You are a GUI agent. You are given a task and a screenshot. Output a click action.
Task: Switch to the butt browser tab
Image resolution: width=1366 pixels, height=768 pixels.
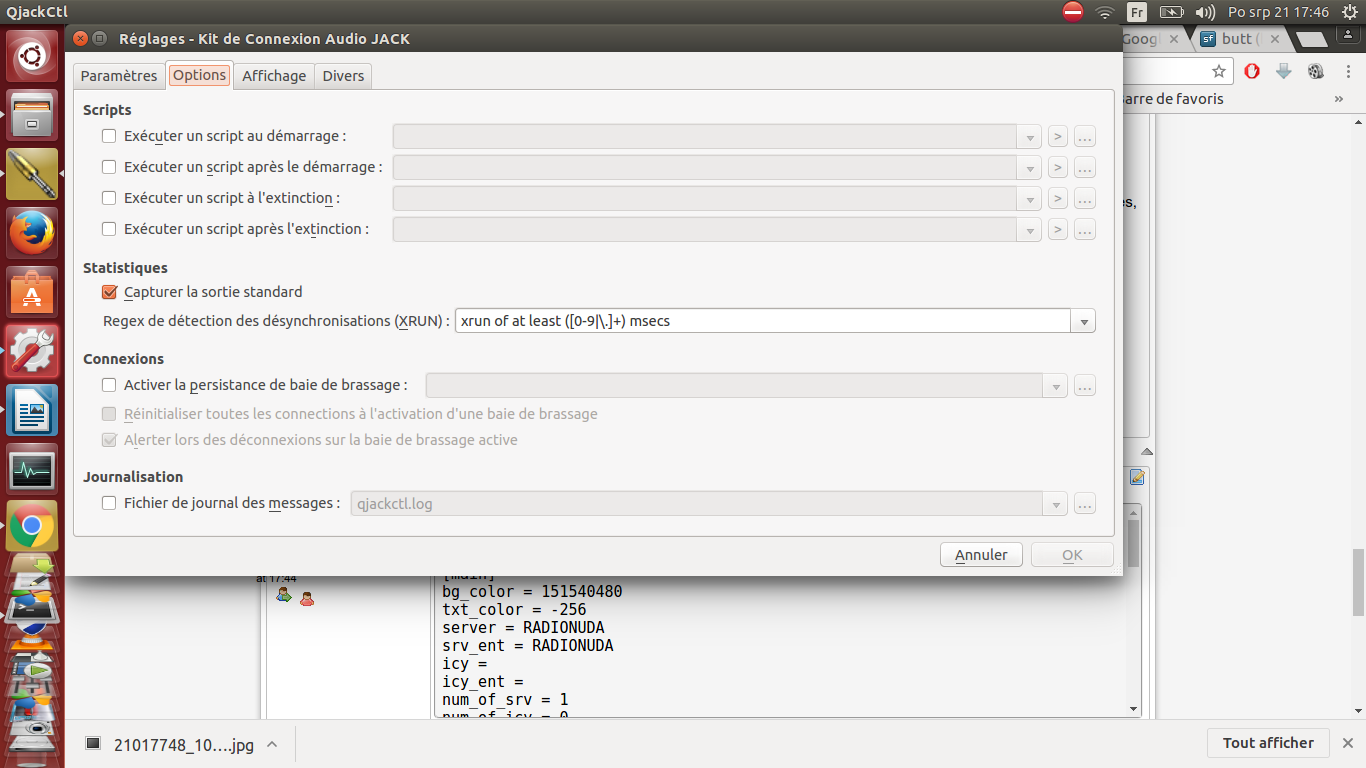click(1241, 39)
